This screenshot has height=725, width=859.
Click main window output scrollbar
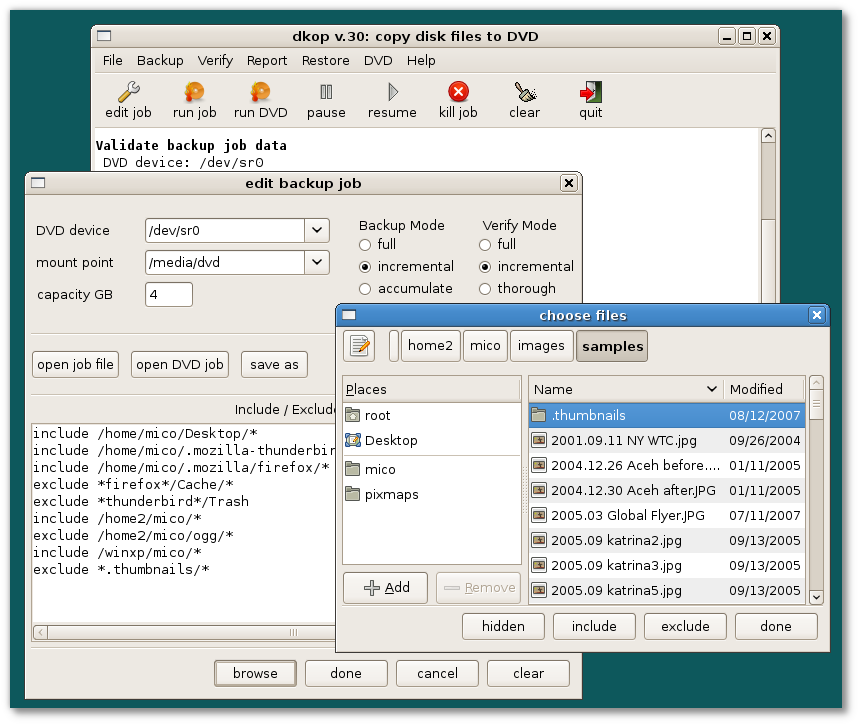point(769,216)
